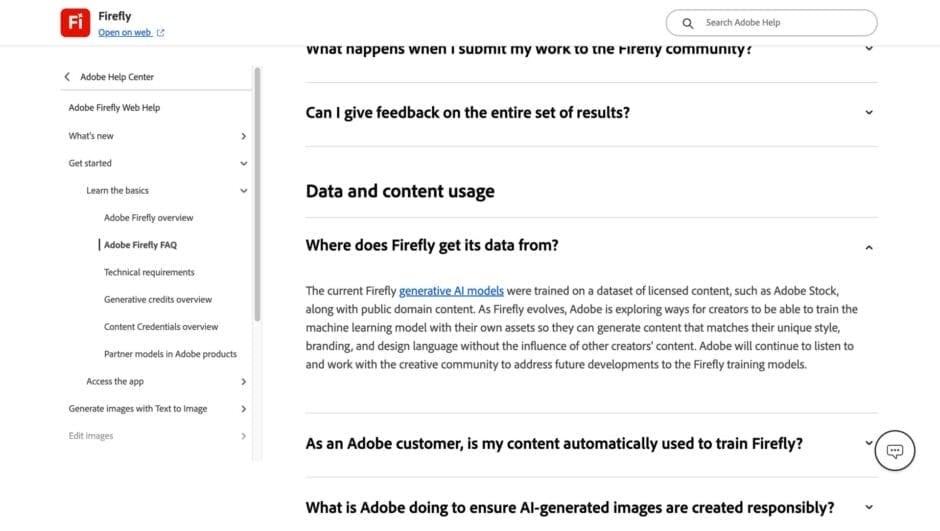Image resolution: width=940 pixels, height=531 pixels.
Task: Expand the What's new sidebar section
Action: coord(243,136)
